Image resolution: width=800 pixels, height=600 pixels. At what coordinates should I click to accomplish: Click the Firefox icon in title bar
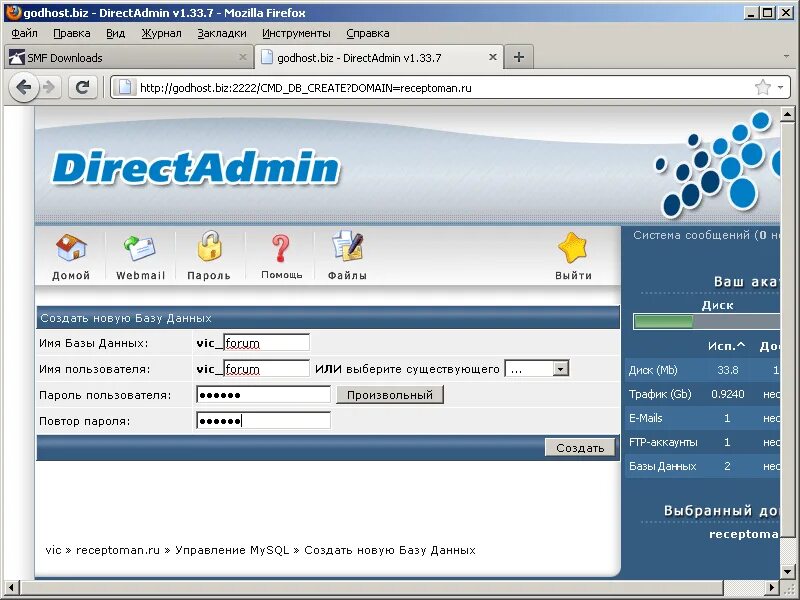13,11
